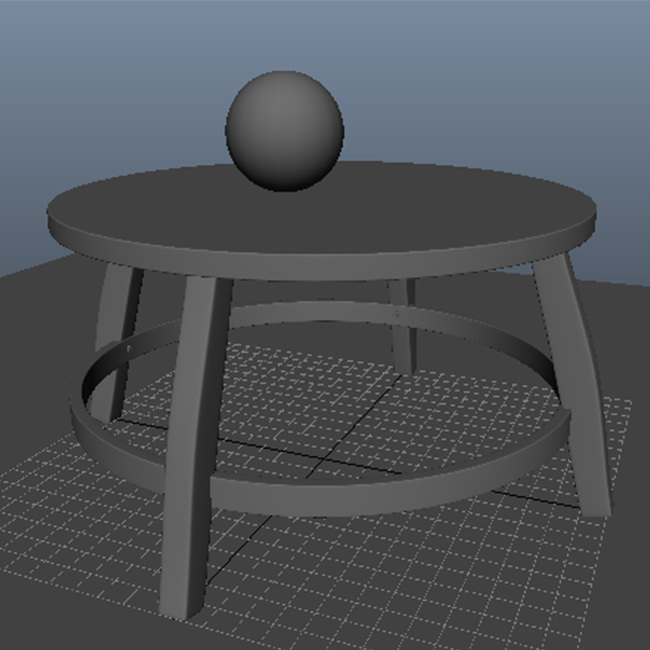
Task: Select the small rear leg behind ring
Action: pos(403,327)
